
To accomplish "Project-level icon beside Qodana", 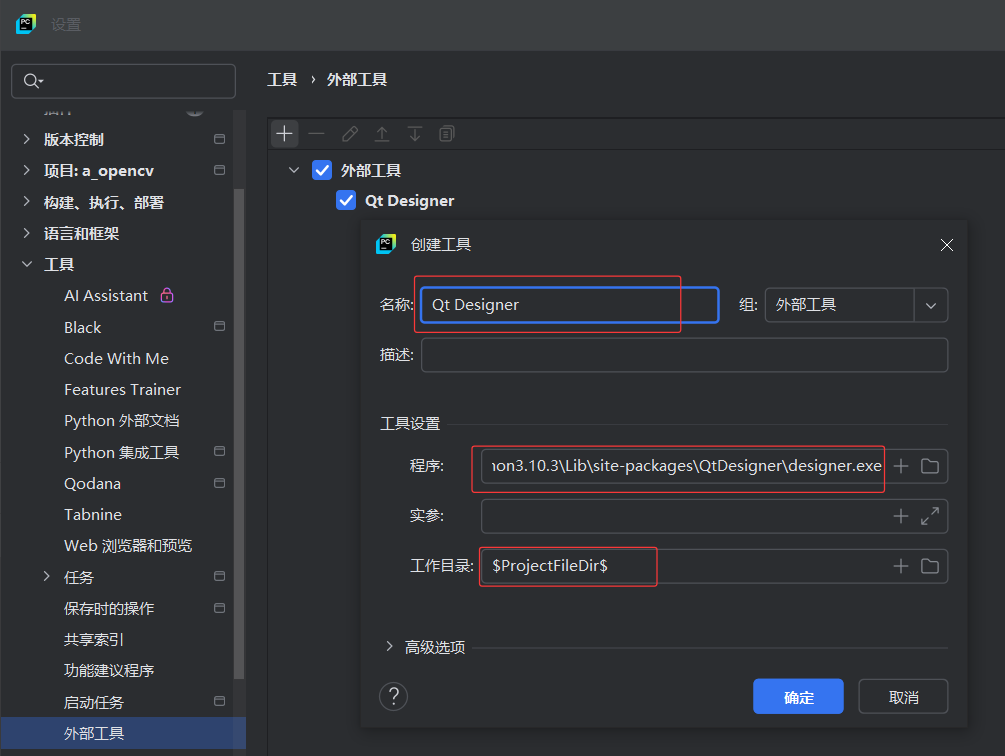I will click(219, 483).
